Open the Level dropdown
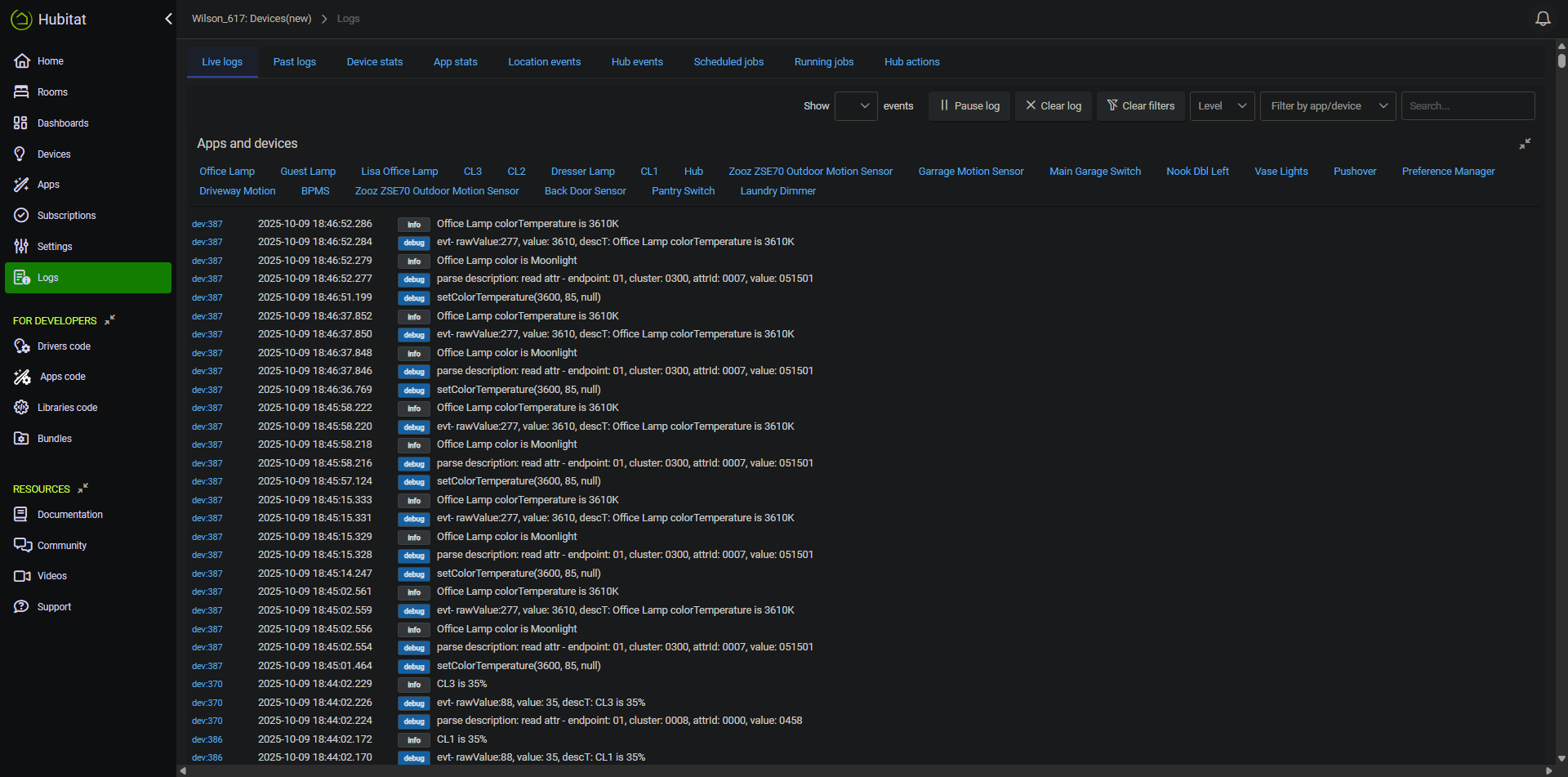1568x777 pixels. 1222,106
